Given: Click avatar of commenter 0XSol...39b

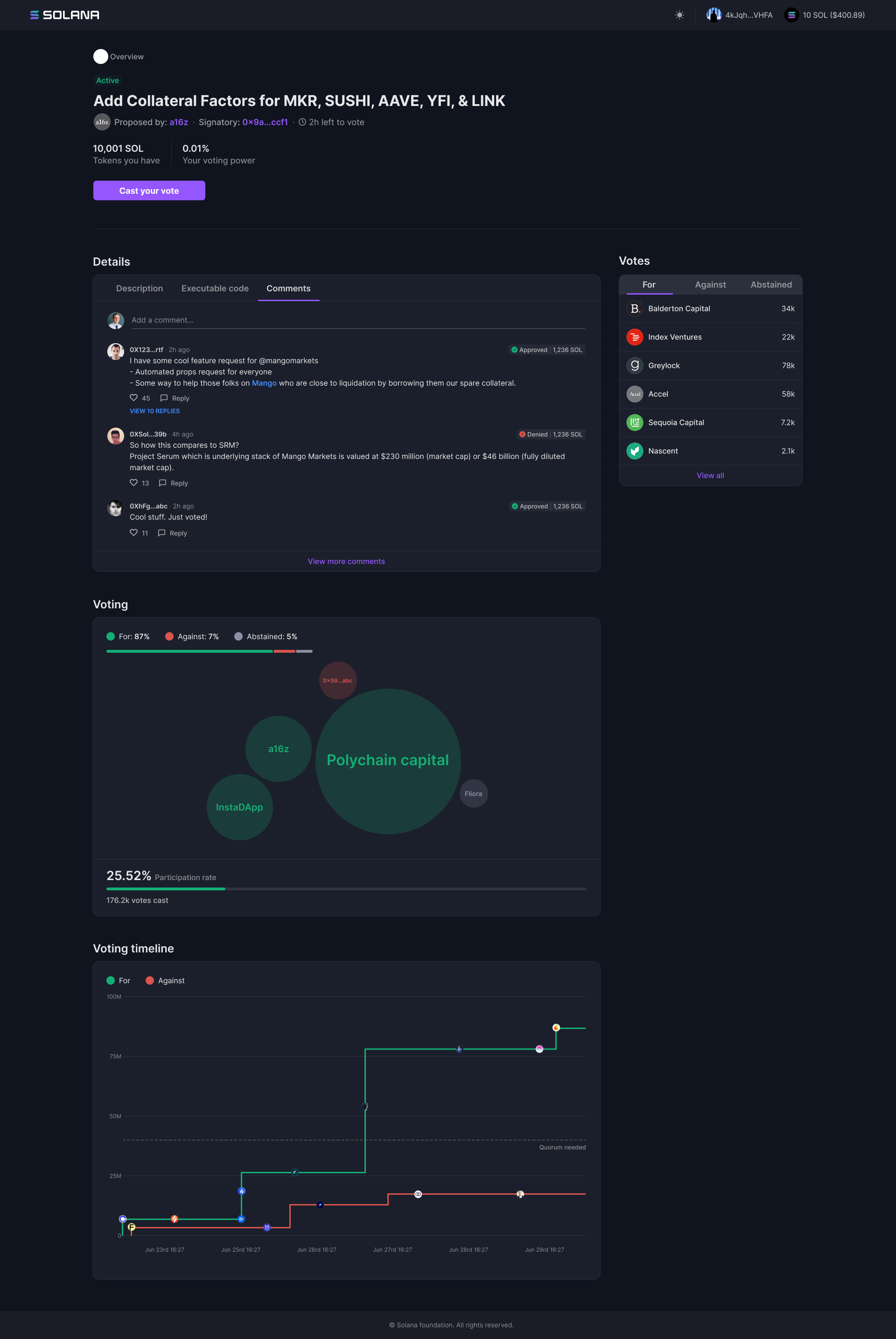Looking at the screenshot, I should (x=115, y=436).
